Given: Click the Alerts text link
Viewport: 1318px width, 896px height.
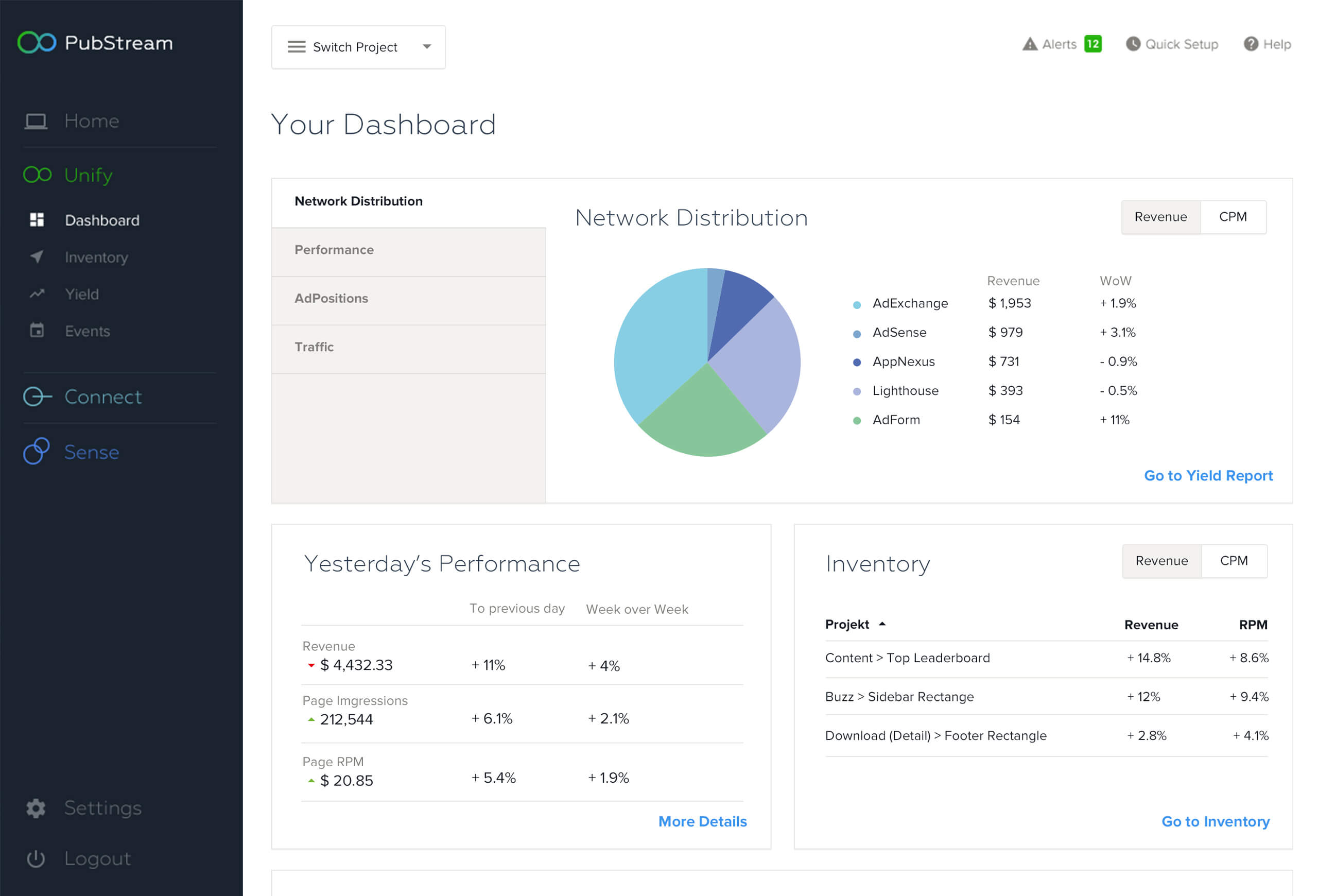Looking at the screenshot, I should click(x=1059, y=44).
